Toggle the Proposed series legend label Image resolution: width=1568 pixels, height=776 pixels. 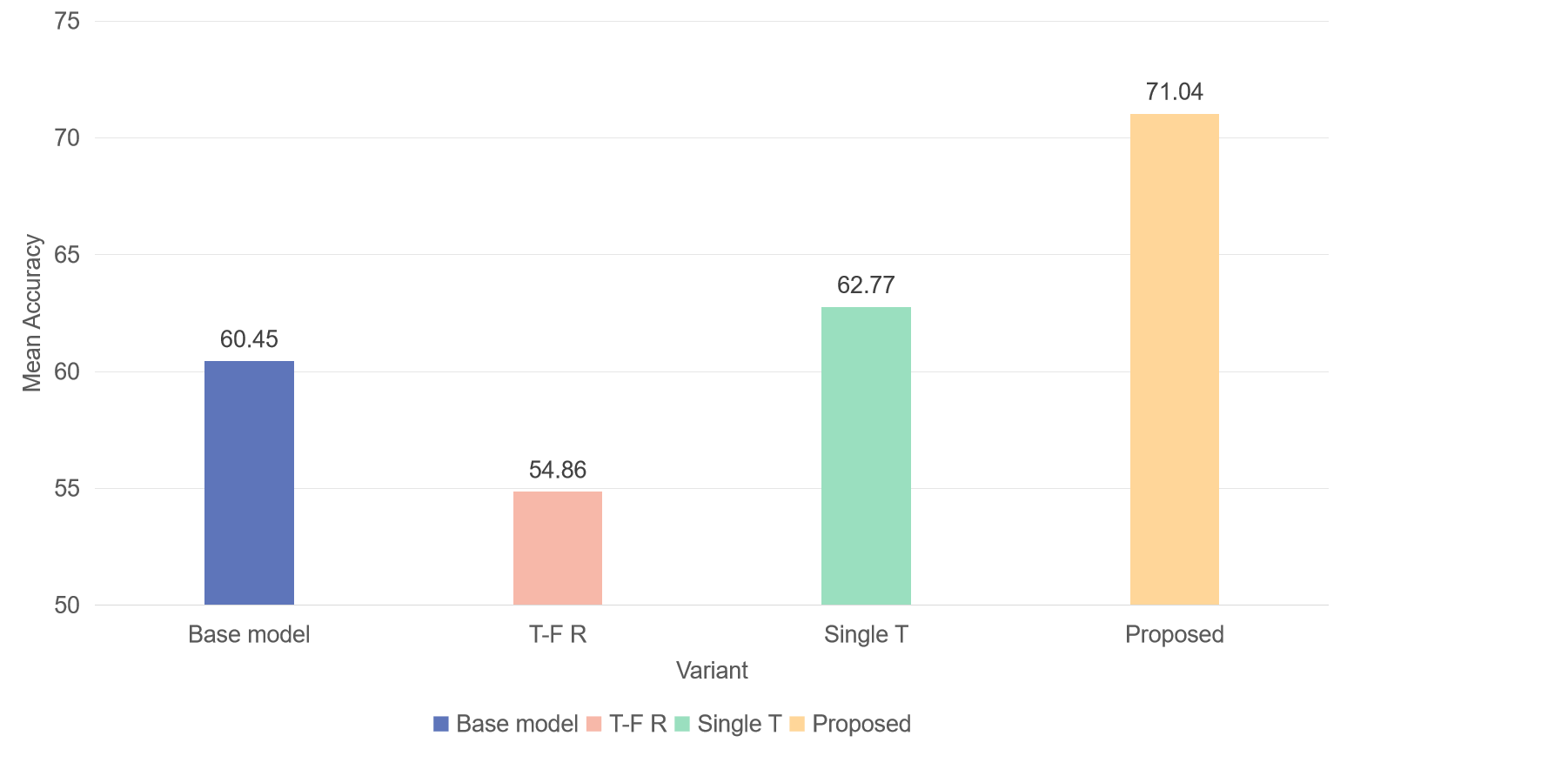(861, 724)
